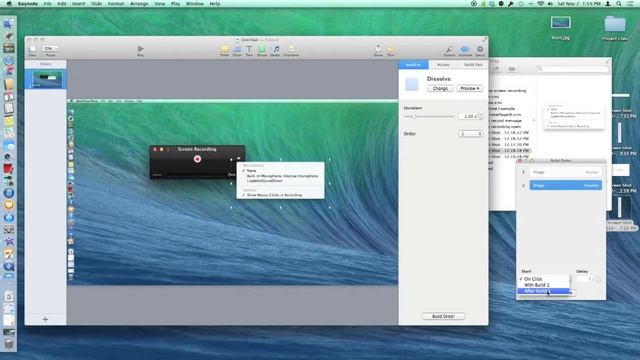The width and height of the screenshot is (640, 360).
Task: Open the Keynote menu in menu bar
Action: [x=27, y=4]
